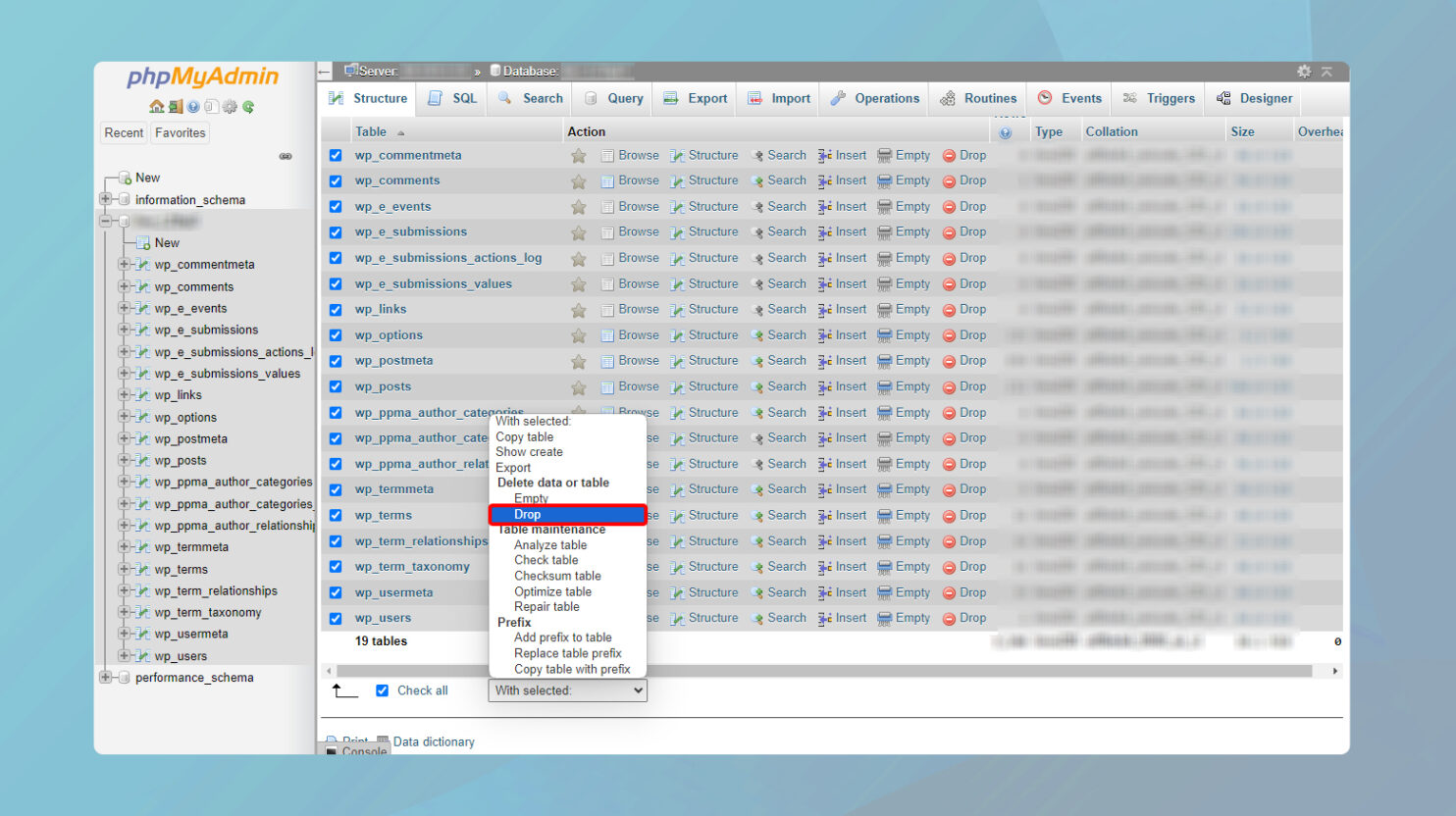Click the phpMyAdmin home icon
The height and width of the screenshot is (816, 1456).
click(156, 106)
